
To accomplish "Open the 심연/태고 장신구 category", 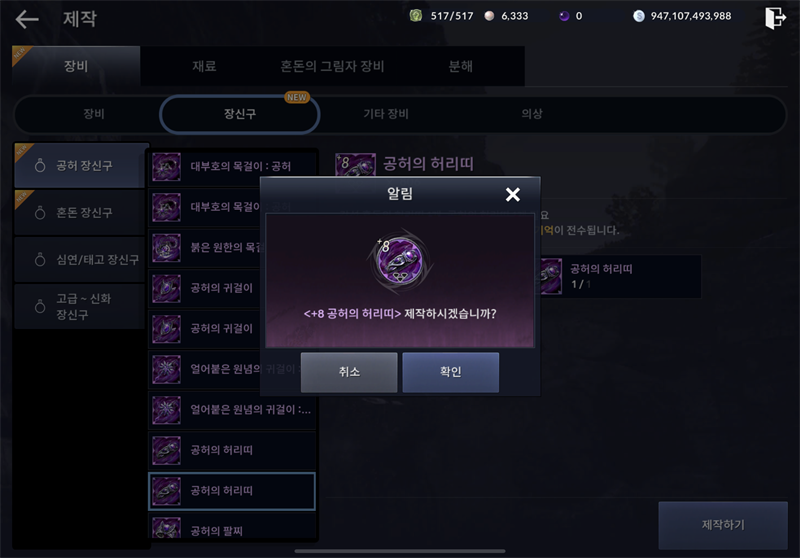I will coord(80,260).
